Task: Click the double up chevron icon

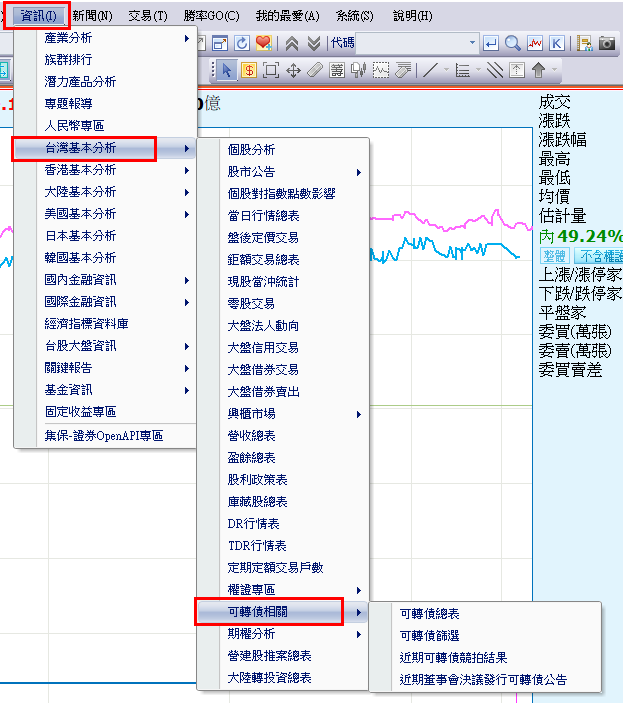Action: (292, 43)
